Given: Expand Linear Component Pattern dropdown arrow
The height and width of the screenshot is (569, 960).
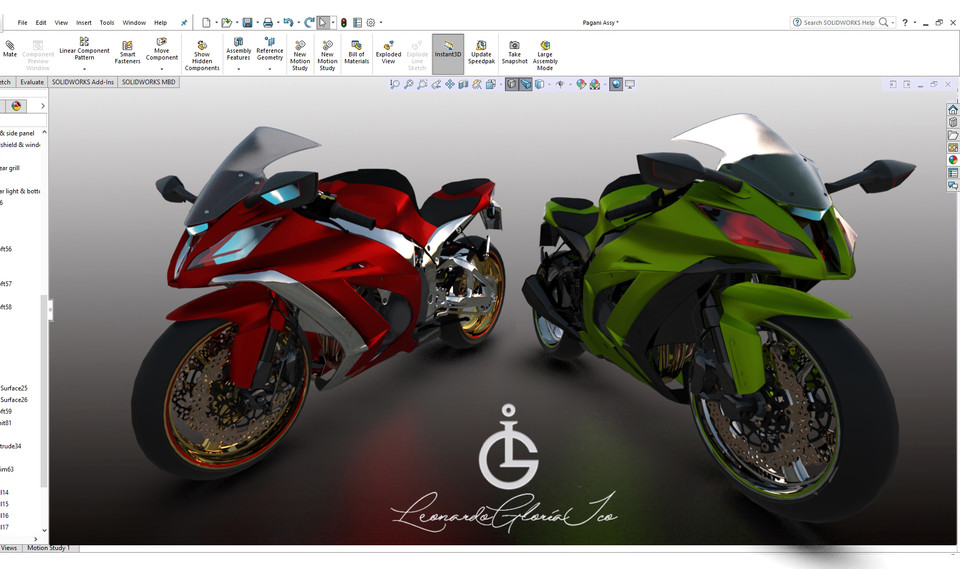Looking at the screenshot, I should click(84, 69).
